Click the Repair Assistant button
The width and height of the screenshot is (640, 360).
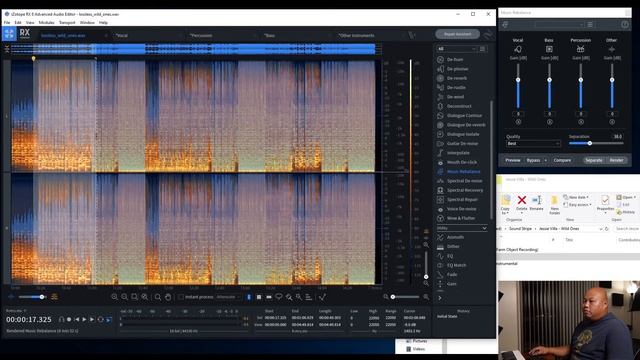tap(458, 34)
